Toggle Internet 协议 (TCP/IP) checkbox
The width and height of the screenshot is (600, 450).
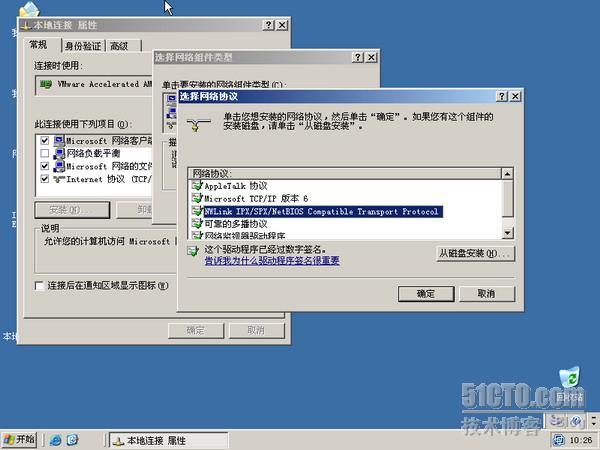click(45, 179)
